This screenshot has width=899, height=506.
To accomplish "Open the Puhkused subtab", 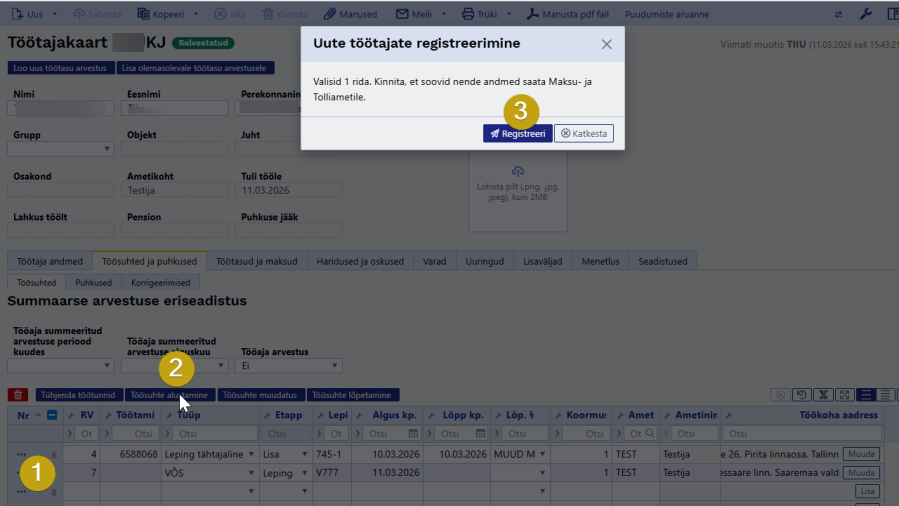I will [94, 283].
